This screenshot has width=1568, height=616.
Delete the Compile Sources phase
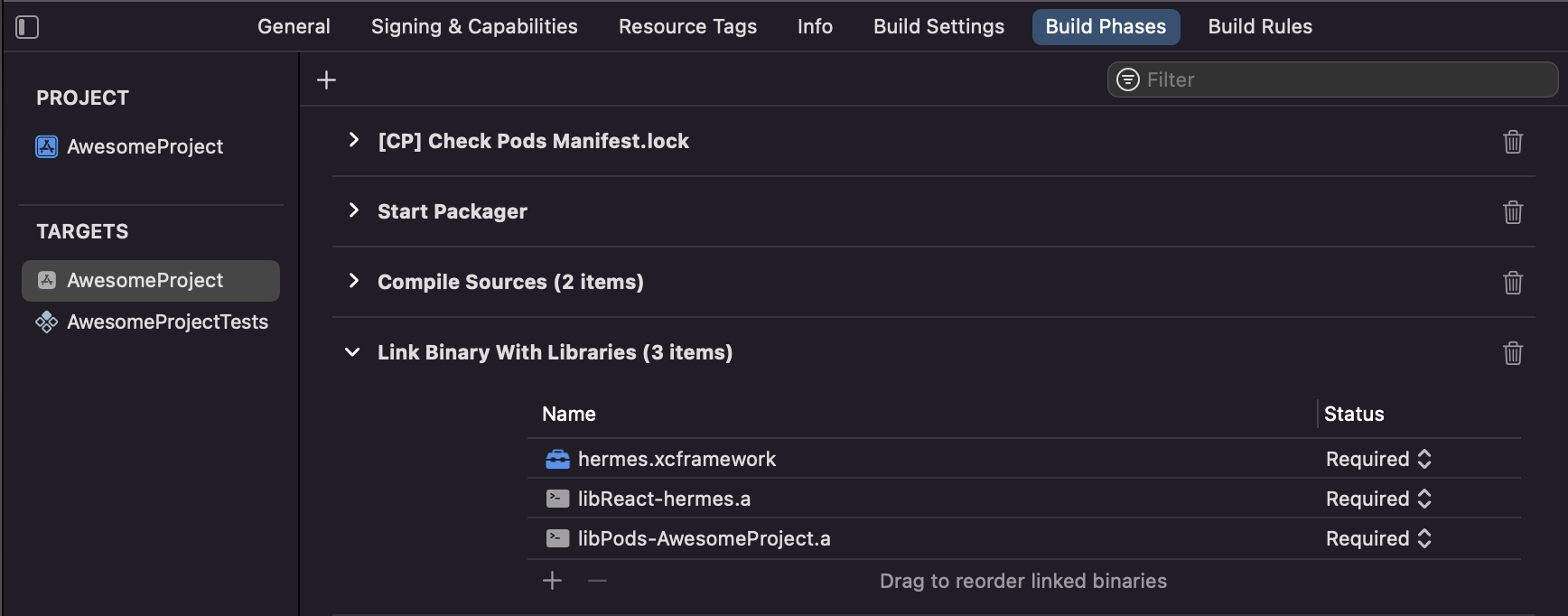[x=1513, y=282]
